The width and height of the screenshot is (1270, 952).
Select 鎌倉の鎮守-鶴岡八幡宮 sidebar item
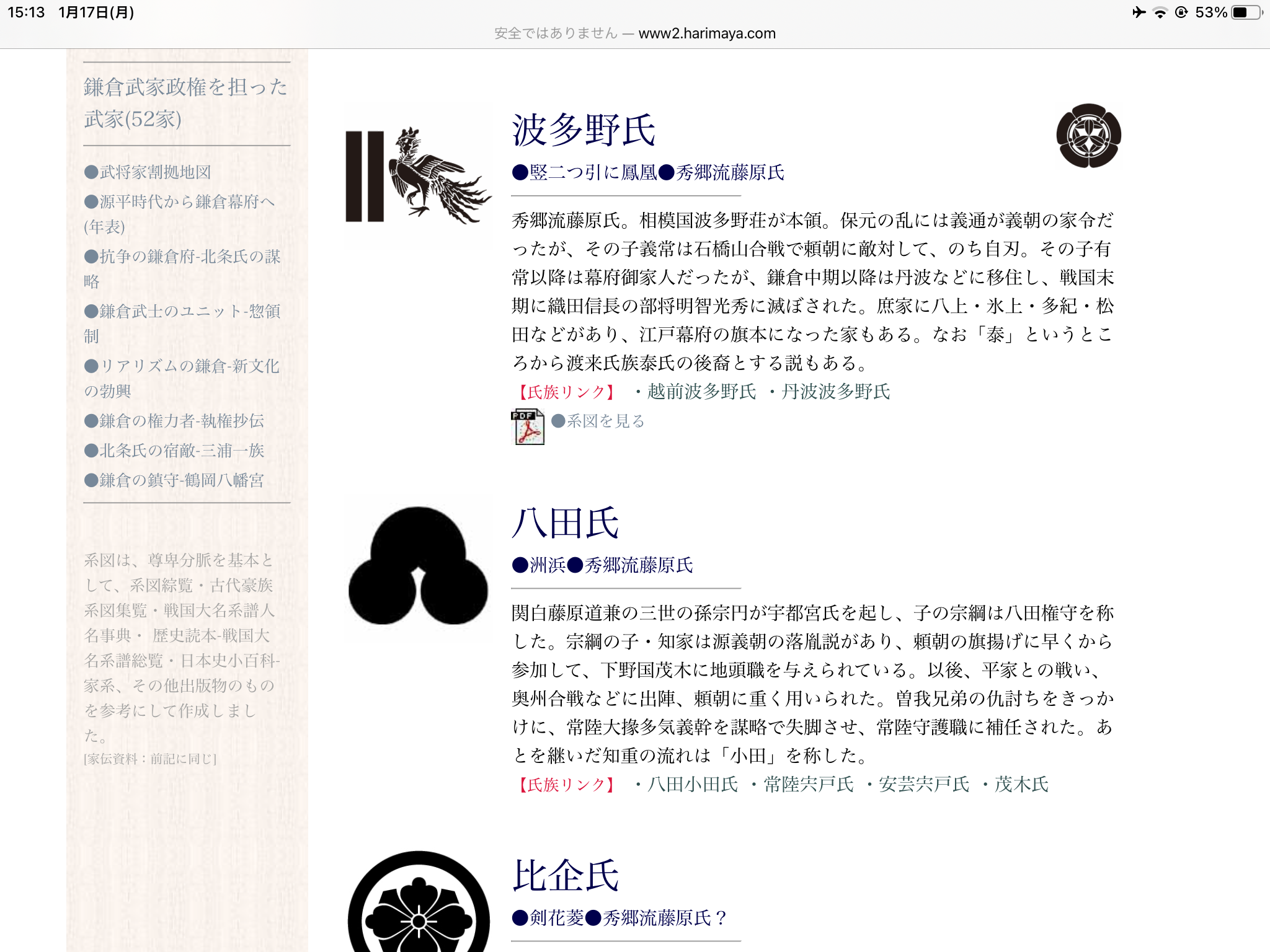pyautogui.click(x=174, y=480)
